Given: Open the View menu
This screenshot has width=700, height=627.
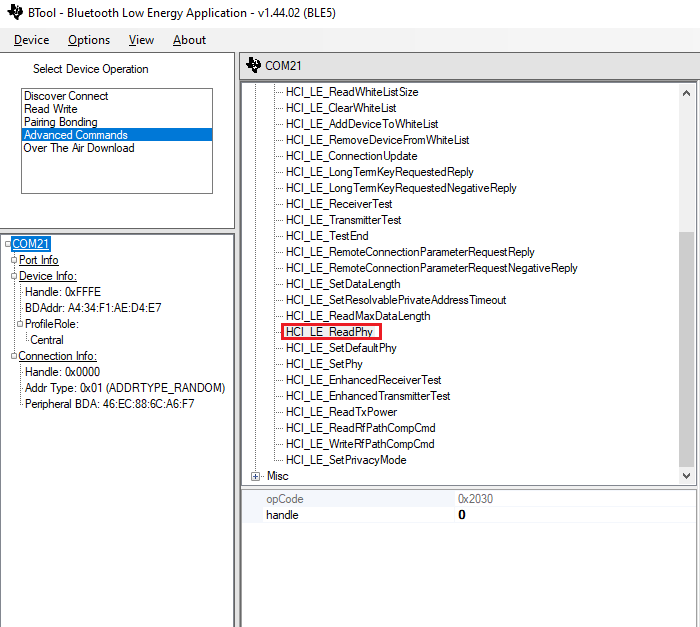Looking at the screenshot, I should [142, 40].
